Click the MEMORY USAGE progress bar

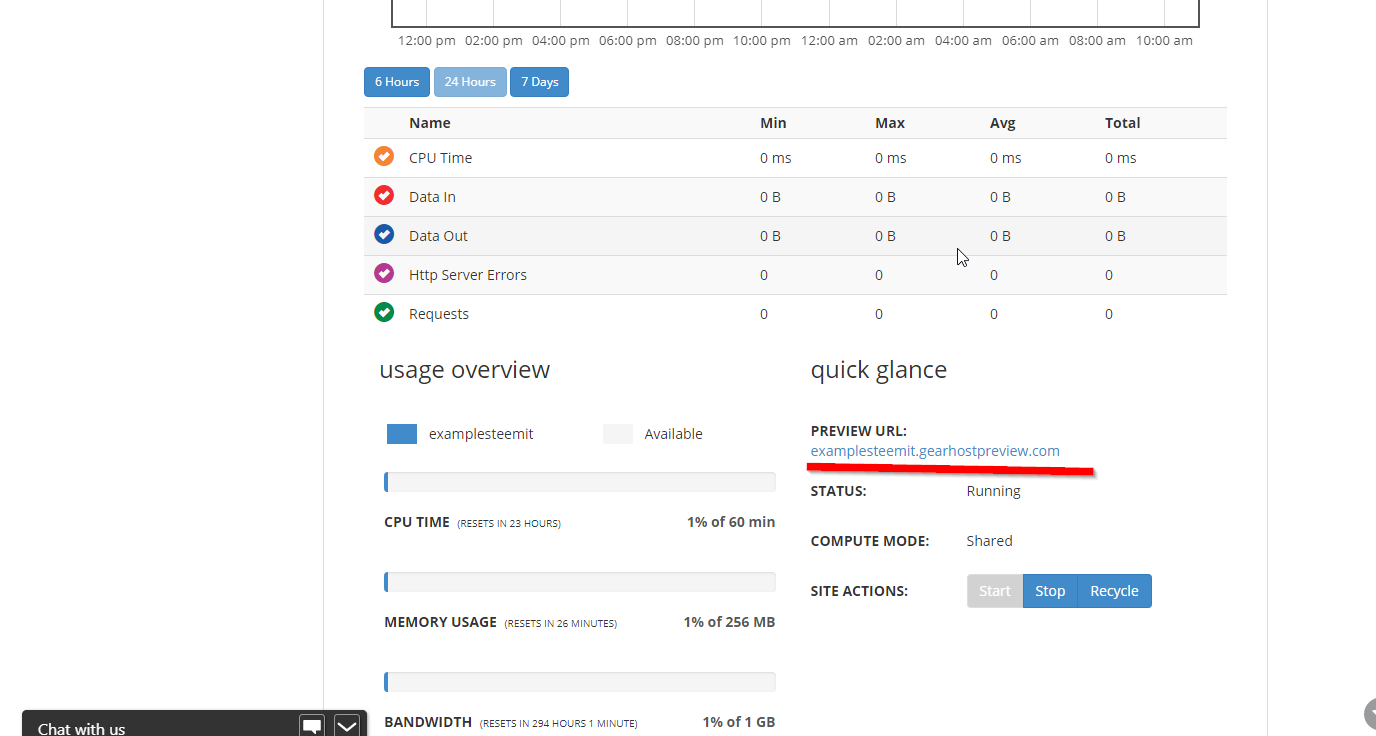pyautogui.click(x=580, y=582)
